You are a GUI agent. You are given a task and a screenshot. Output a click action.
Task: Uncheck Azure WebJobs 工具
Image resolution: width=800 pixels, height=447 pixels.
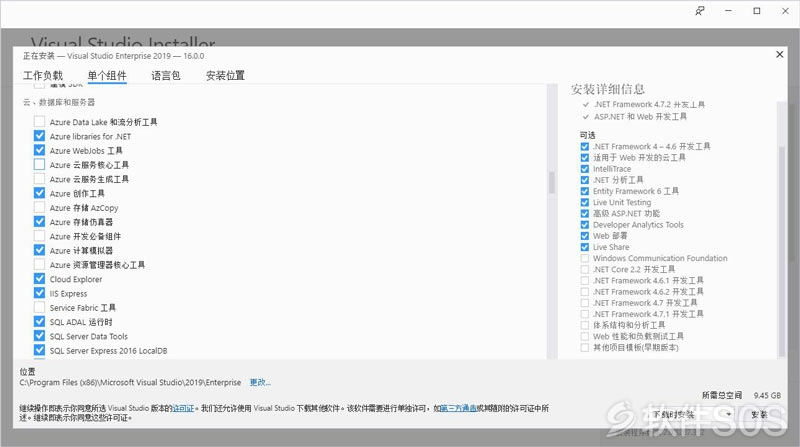tap(39, 150)
